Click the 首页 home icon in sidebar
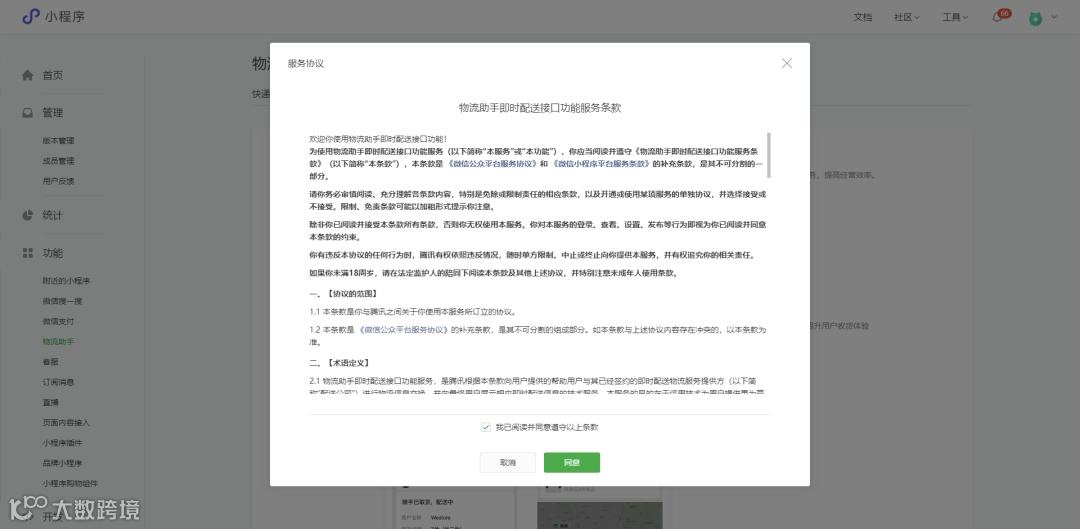The image size is (1080, 529). pyautogui.click(x=28, y=75)
